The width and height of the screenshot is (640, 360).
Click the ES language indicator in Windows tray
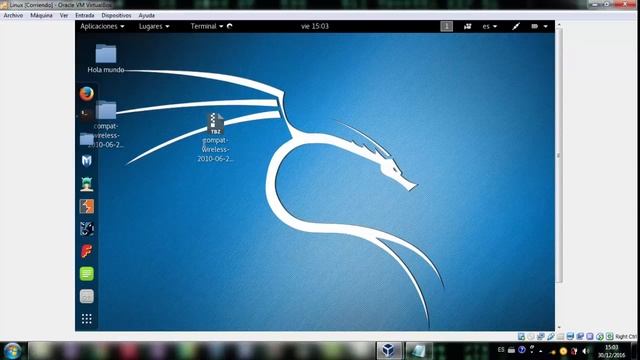[x=501, y=350]
